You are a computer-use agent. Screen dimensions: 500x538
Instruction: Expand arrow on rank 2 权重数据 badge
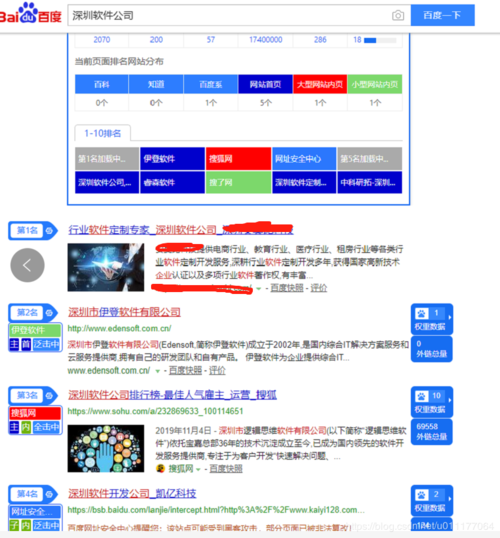point(450,317)
